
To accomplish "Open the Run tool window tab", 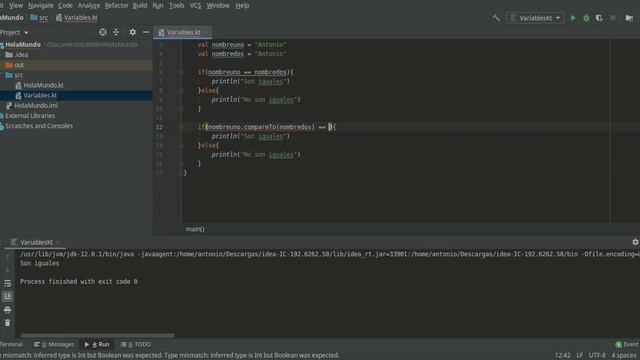I will (97, 344).
